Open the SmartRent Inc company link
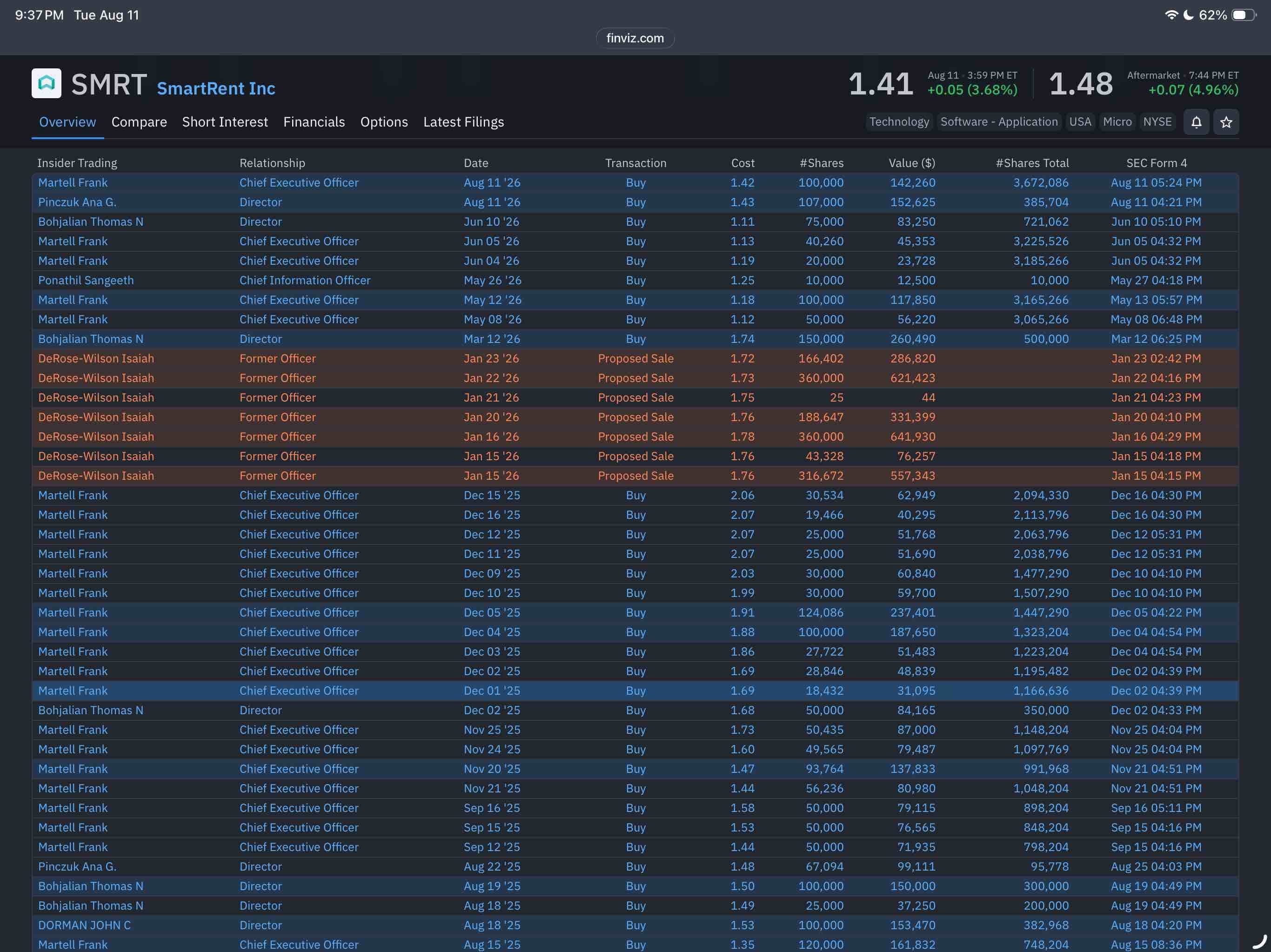The height and width of the screenshot is (952, 1271). click(216, 88)
